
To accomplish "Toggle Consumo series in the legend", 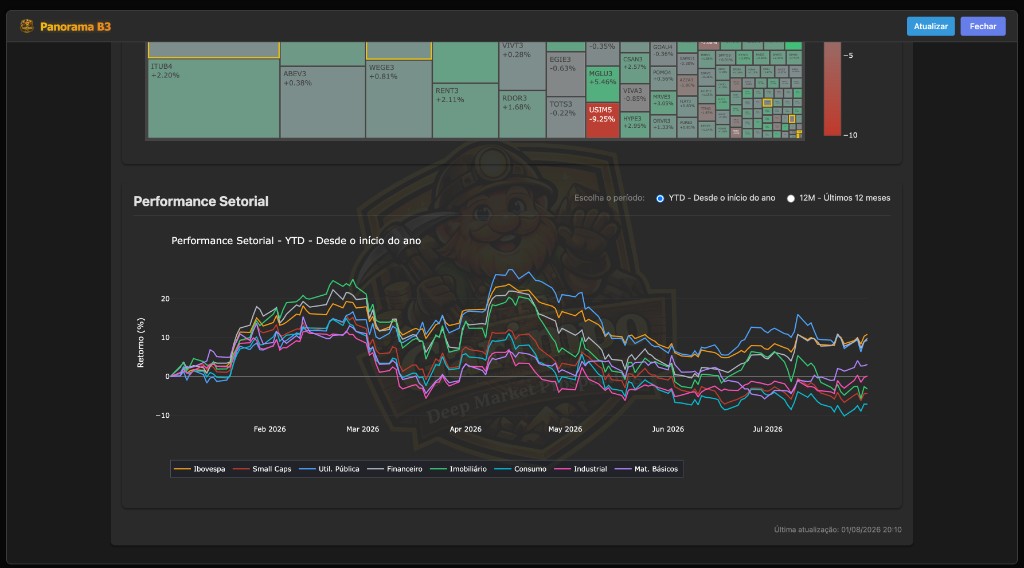I will point(520,469).
